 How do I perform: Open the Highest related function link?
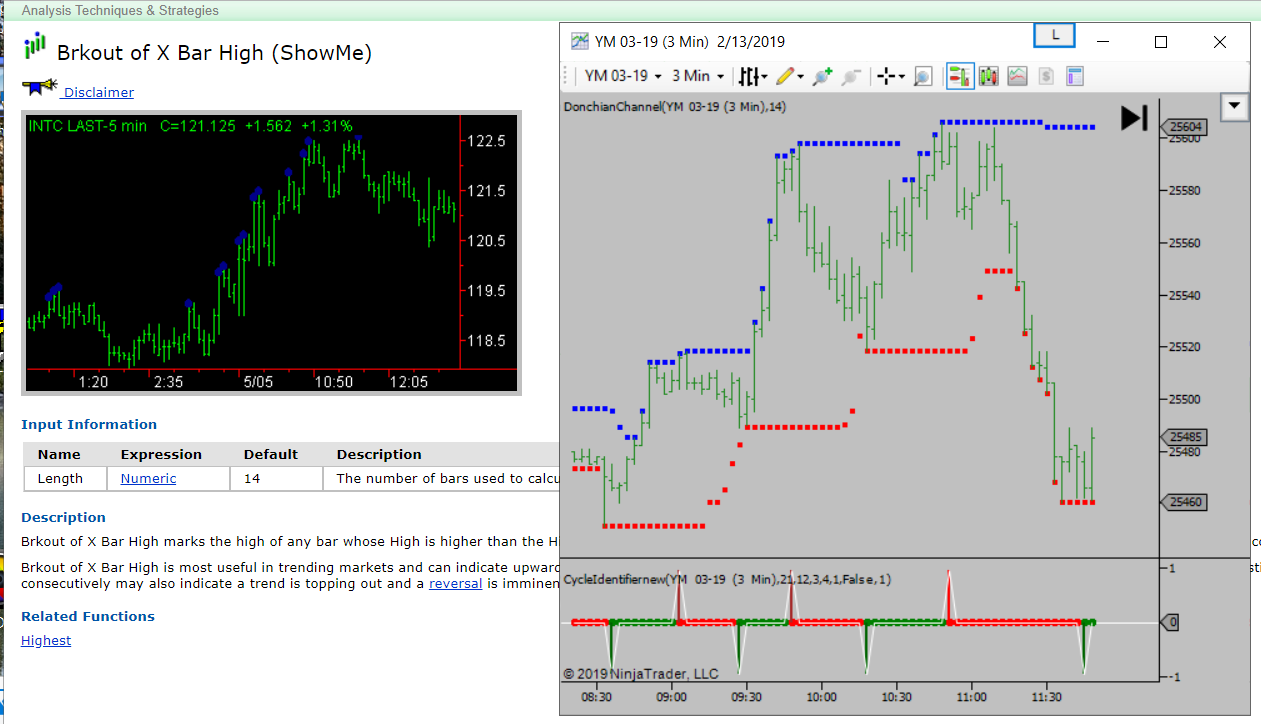point(46,640)
